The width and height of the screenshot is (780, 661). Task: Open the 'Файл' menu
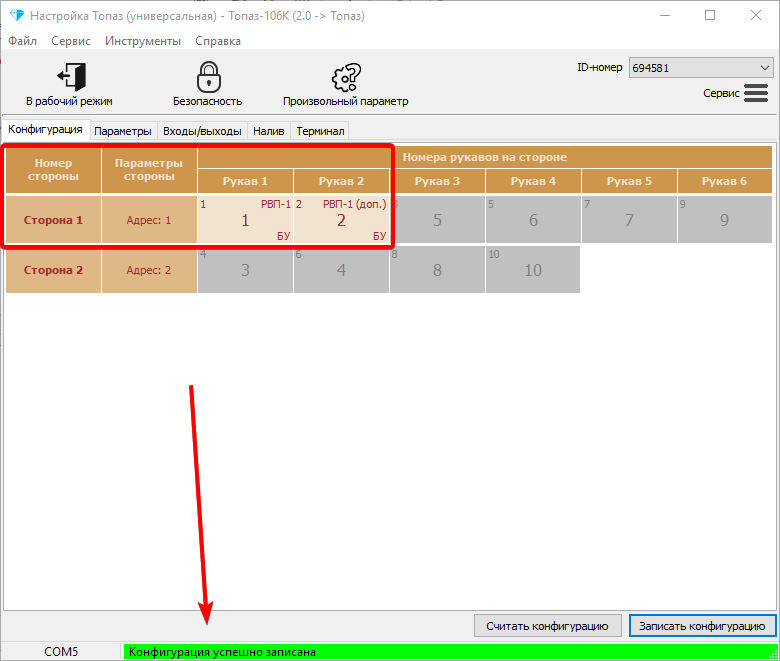pos(22,41)
